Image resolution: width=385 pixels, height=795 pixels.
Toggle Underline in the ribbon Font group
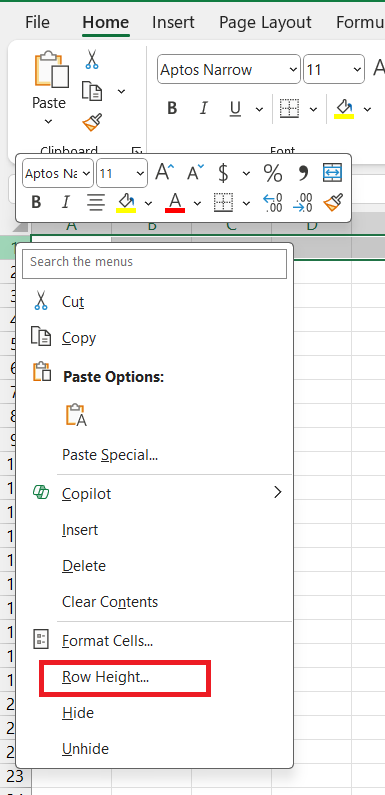click(x=235, y=109)
